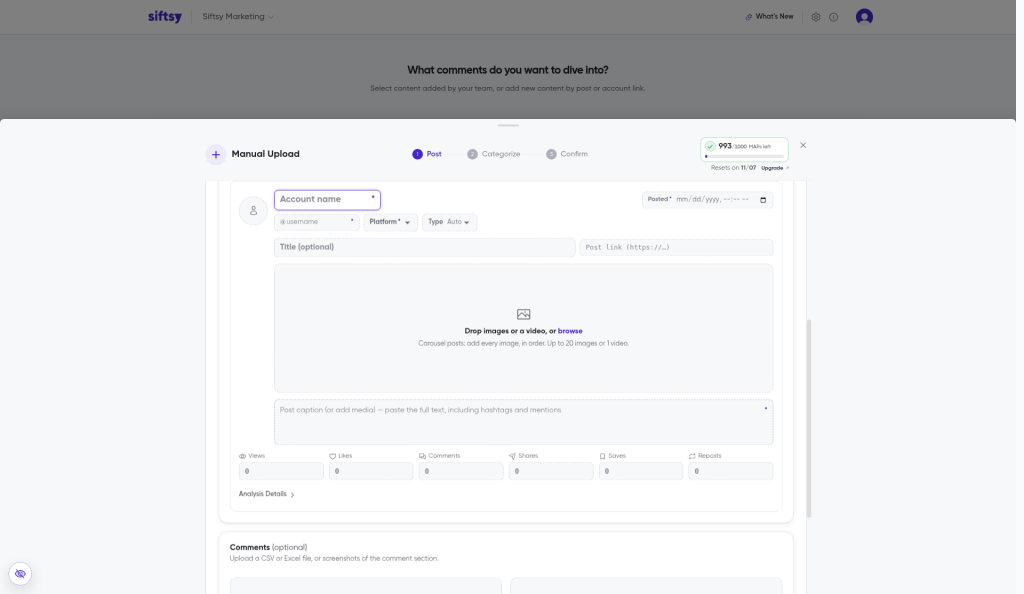Click the image upload icon in drop zone
This screenshot has height=594, width=1024.
click(523, 314)
